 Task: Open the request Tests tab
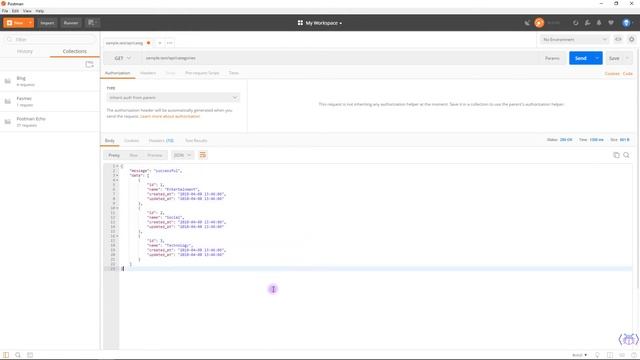[x=233, y=73]
